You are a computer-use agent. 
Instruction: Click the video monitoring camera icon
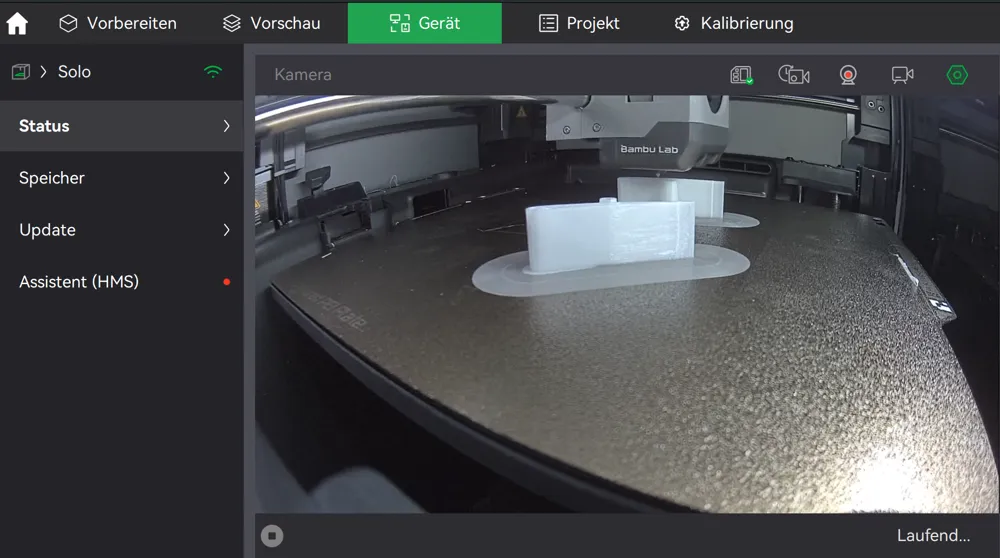pyautogui.click(x=902, y=75)
